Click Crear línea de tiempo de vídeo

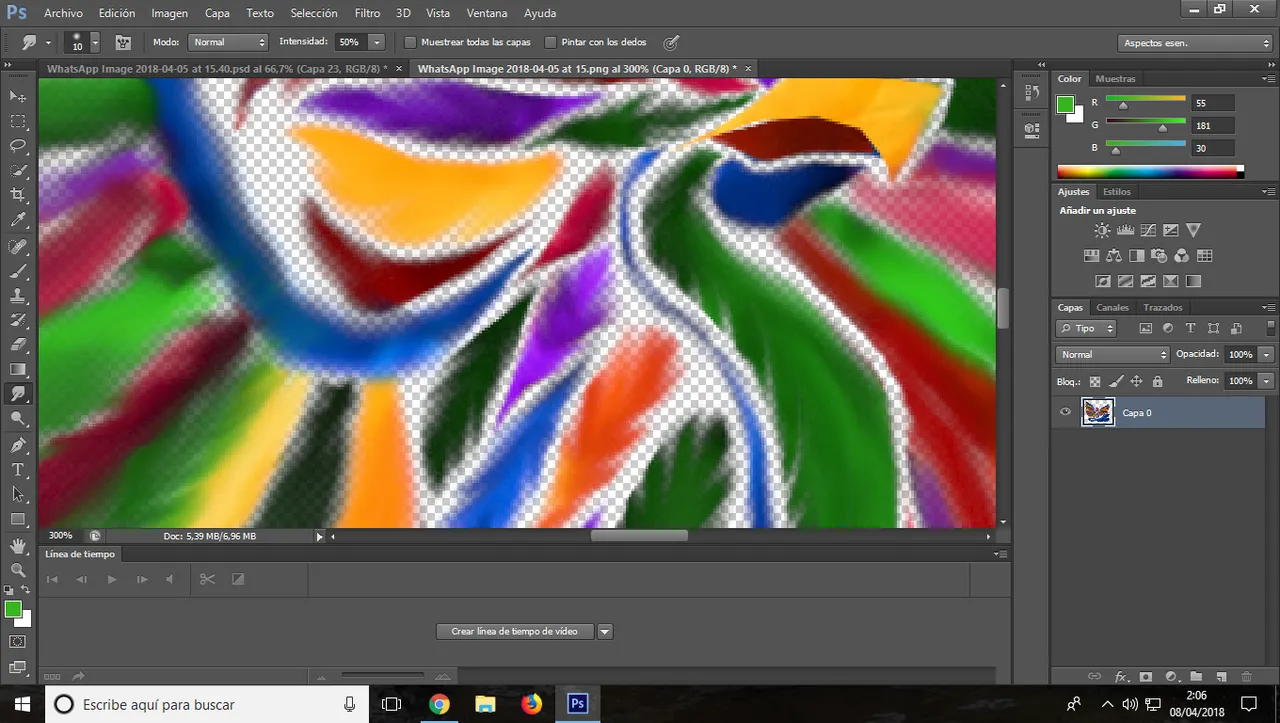tap(514, 632)
